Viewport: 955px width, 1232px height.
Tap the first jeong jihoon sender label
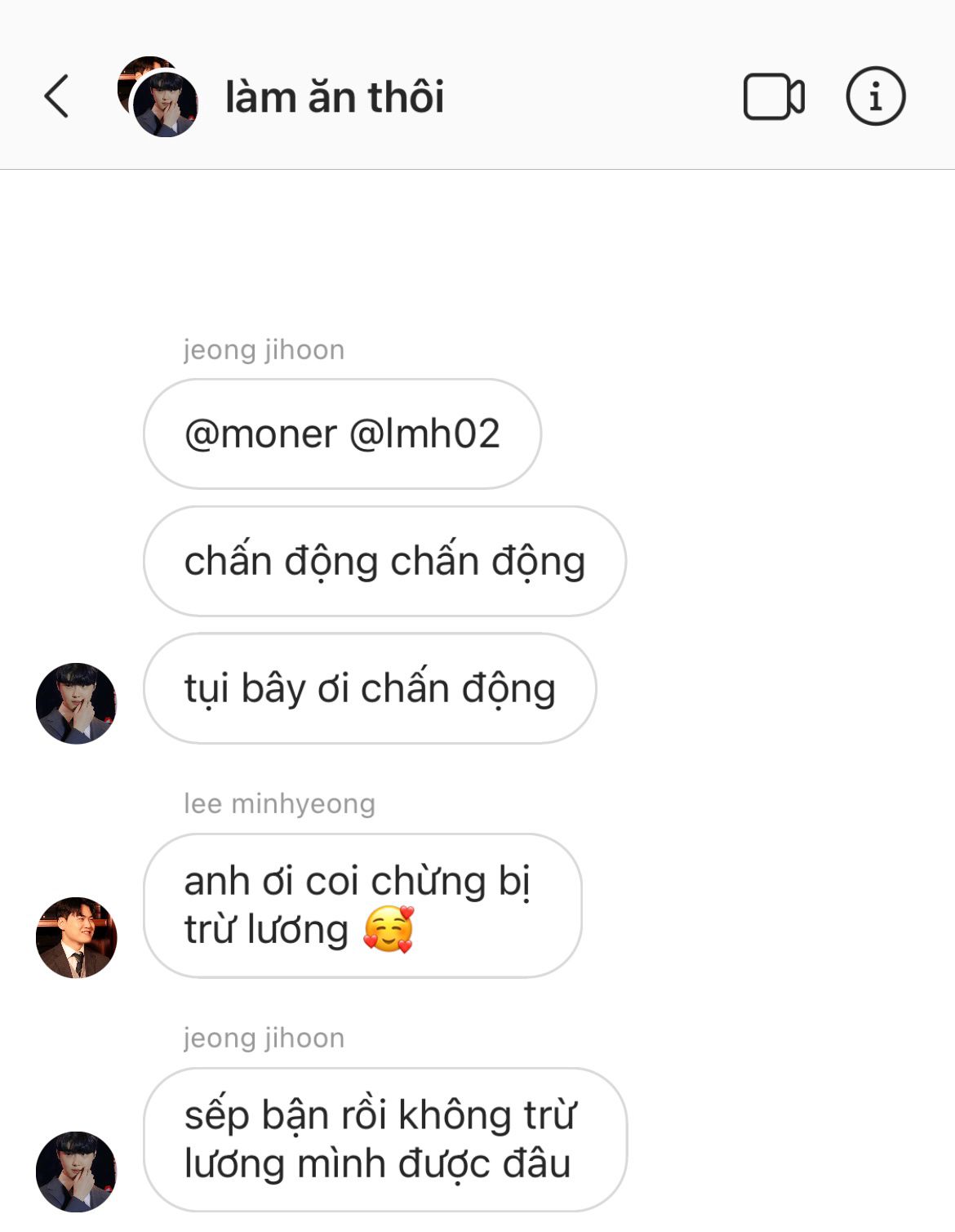coord(264,349)
